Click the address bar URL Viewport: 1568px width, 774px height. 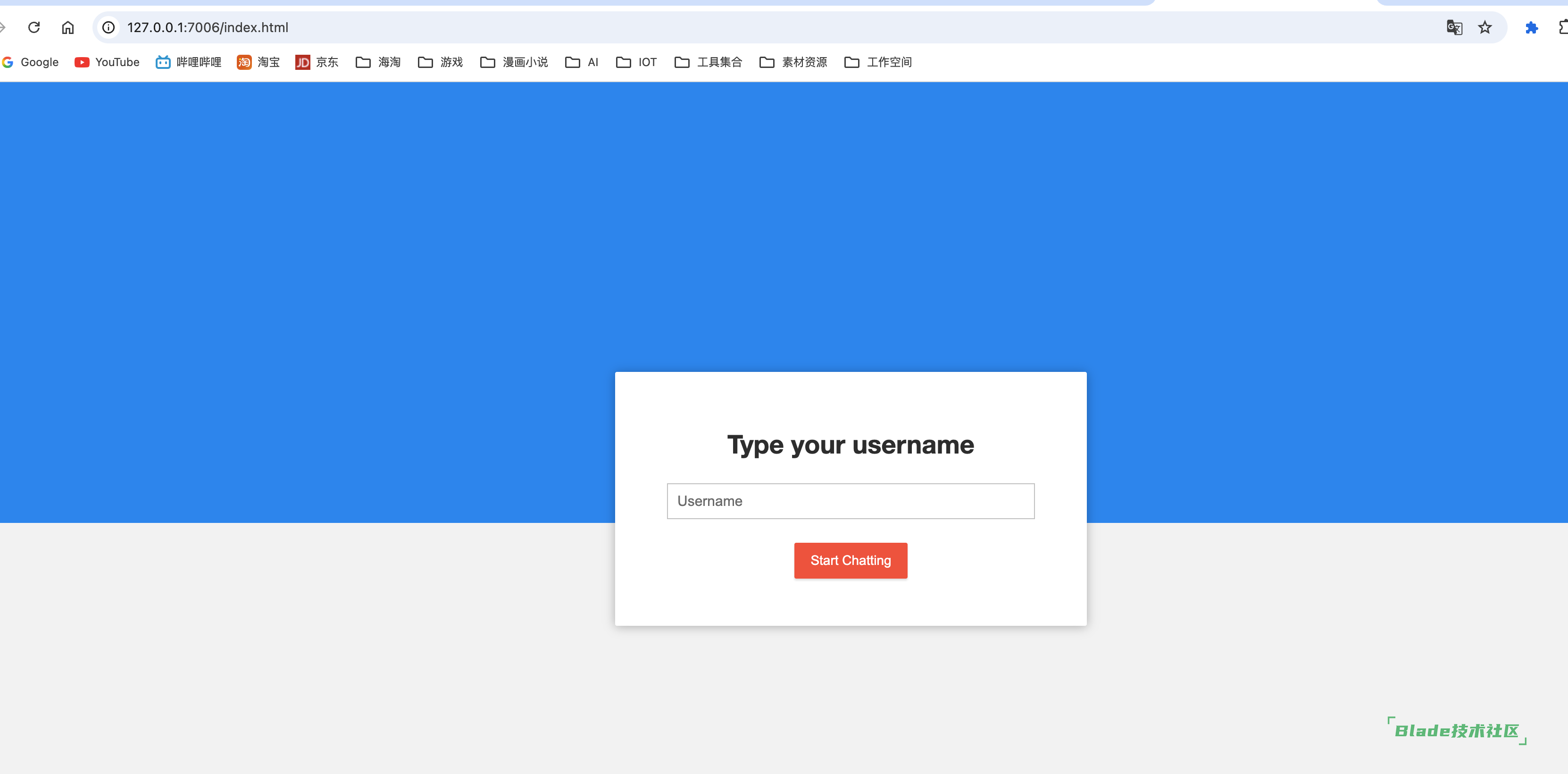point(208,27)
